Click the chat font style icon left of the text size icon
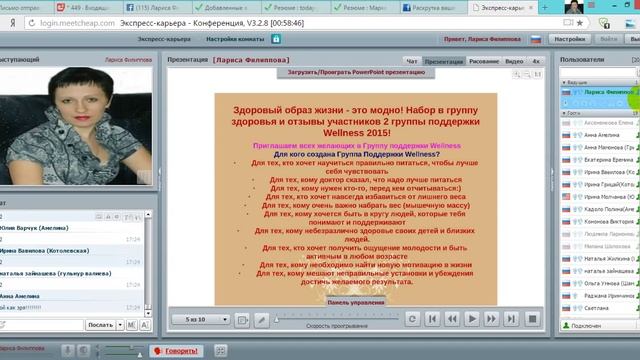 131,325
